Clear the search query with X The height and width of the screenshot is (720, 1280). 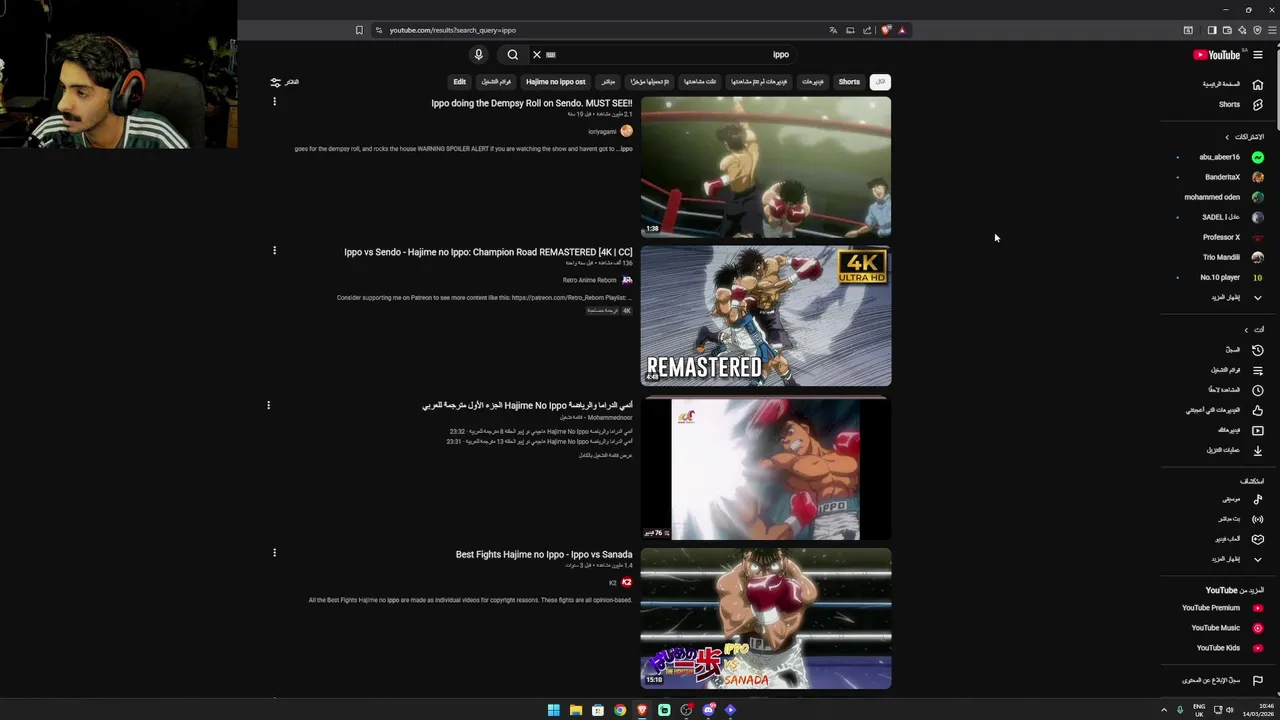537,55
